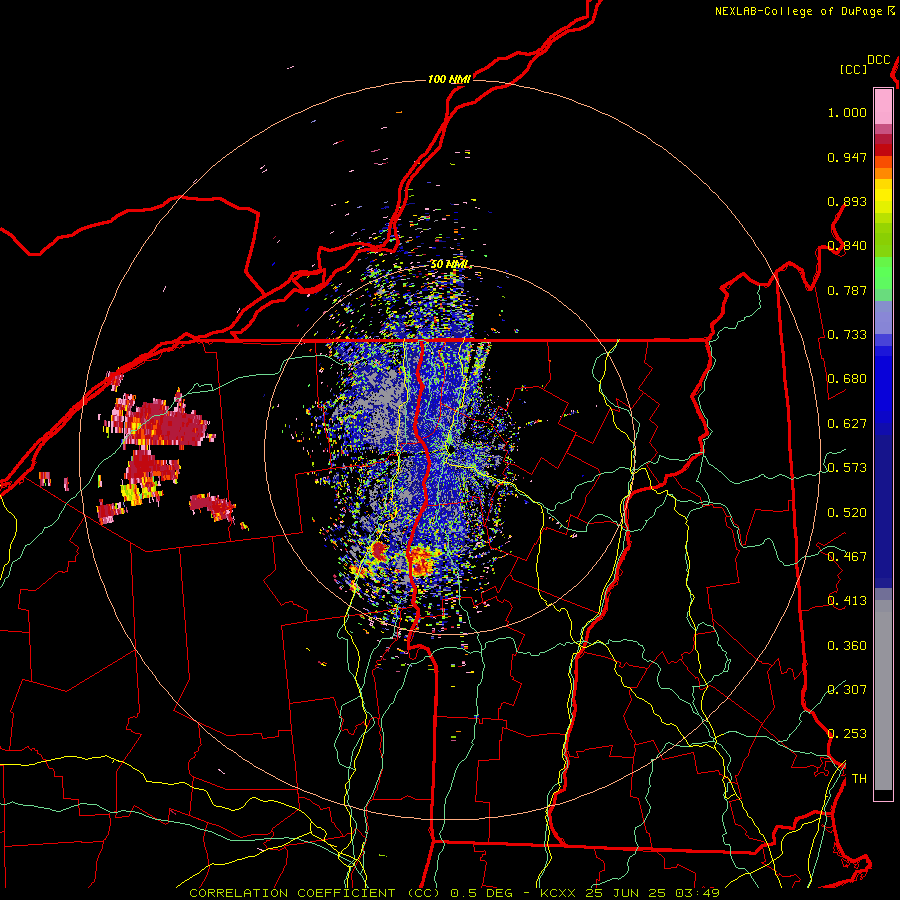Screen dimensions: 900x900
Task: Click the CORRELATION COEFFICIENT footer title
Action: pos(292,893)
